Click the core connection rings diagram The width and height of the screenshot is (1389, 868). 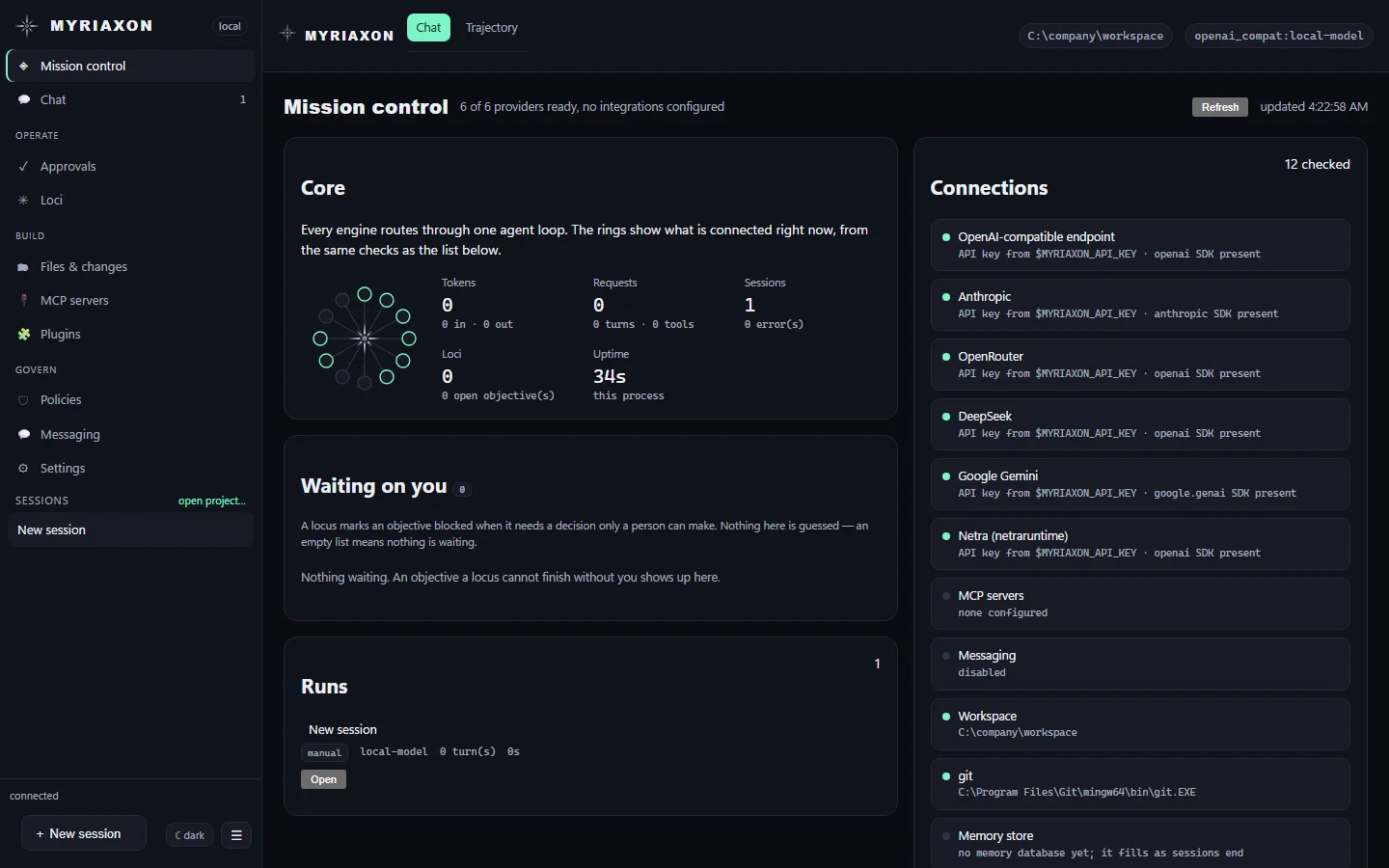[365, 338]
